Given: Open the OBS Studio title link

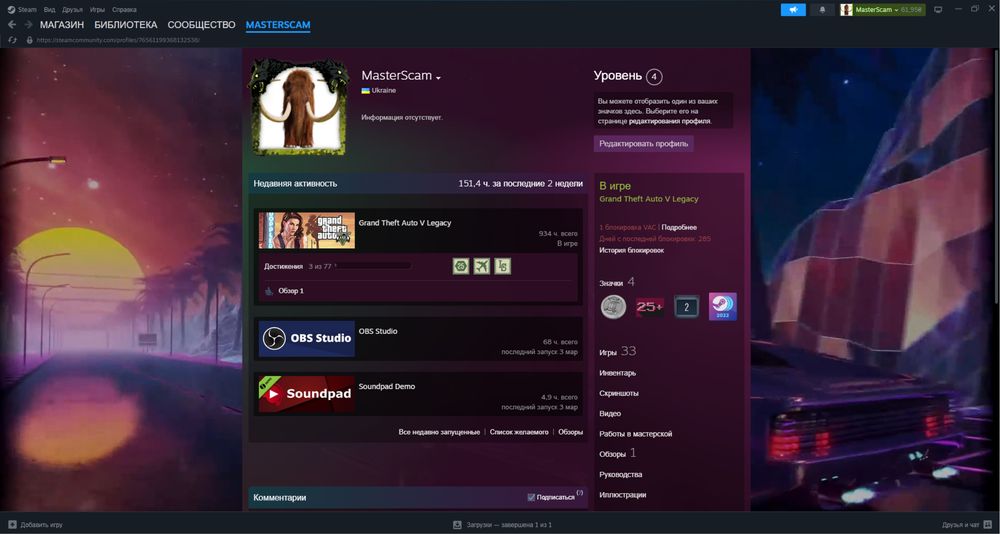Looking at the screenshot, I should tap(378, 331).
